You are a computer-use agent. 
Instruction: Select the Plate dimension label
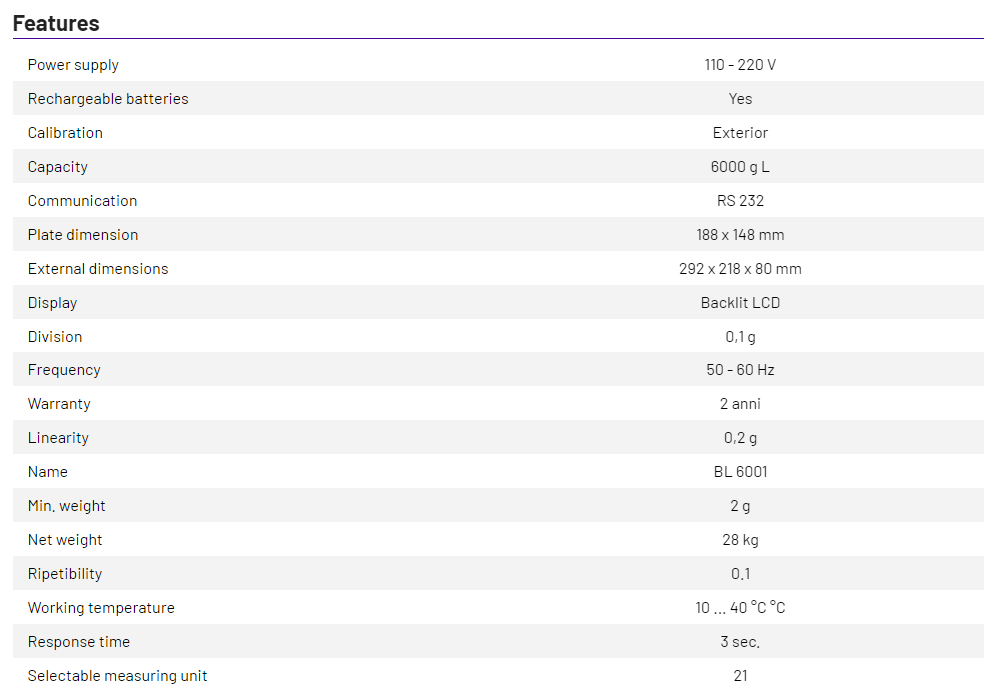click(x=83, y=235)
